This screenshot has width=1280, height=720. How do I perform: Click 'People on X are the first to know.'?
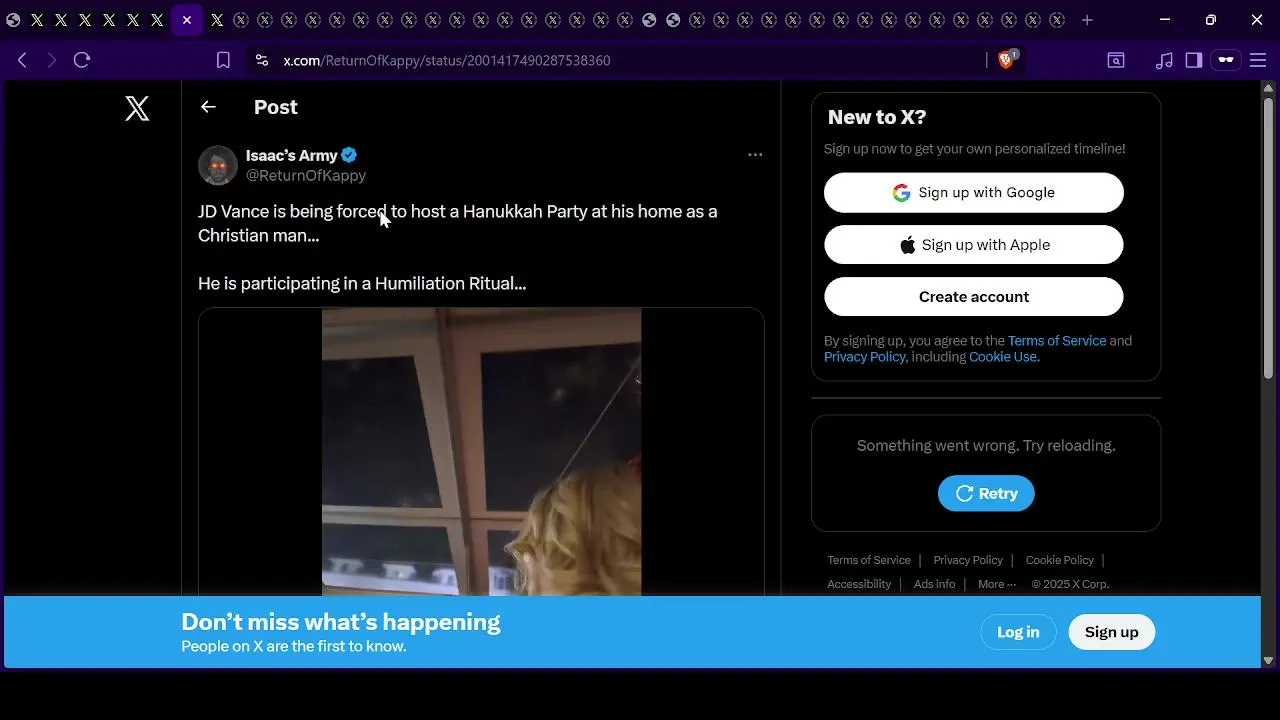294,647
